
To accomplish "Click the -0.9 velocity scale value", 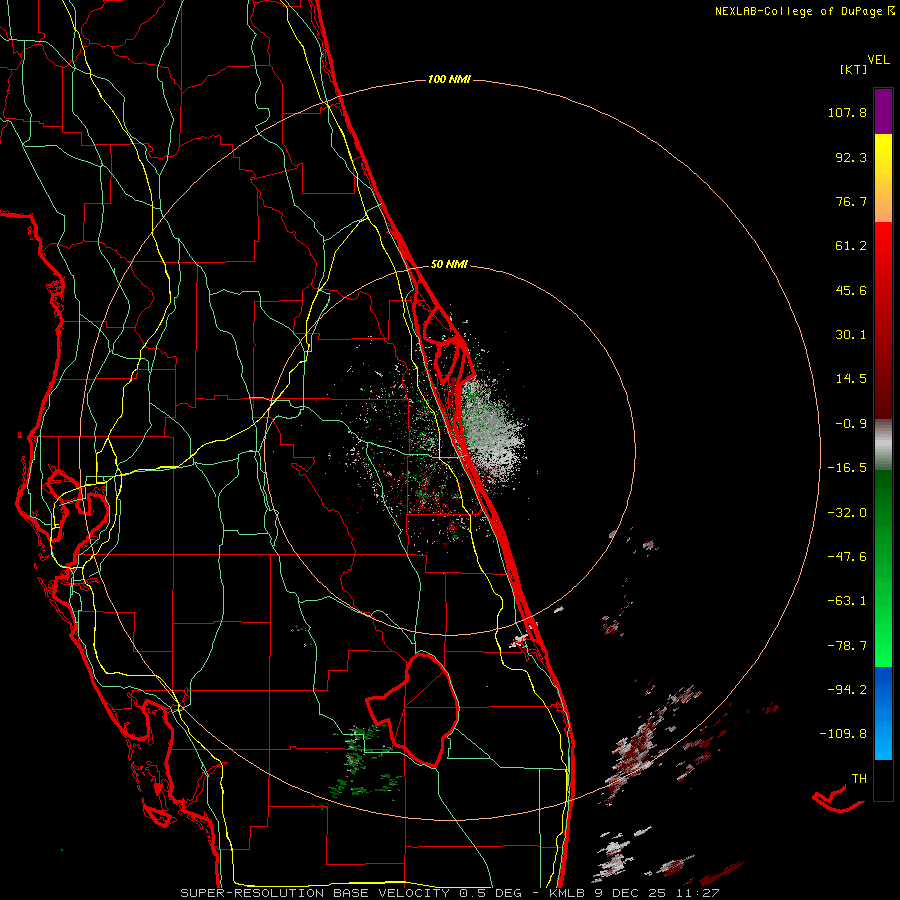I will [851, 424].
